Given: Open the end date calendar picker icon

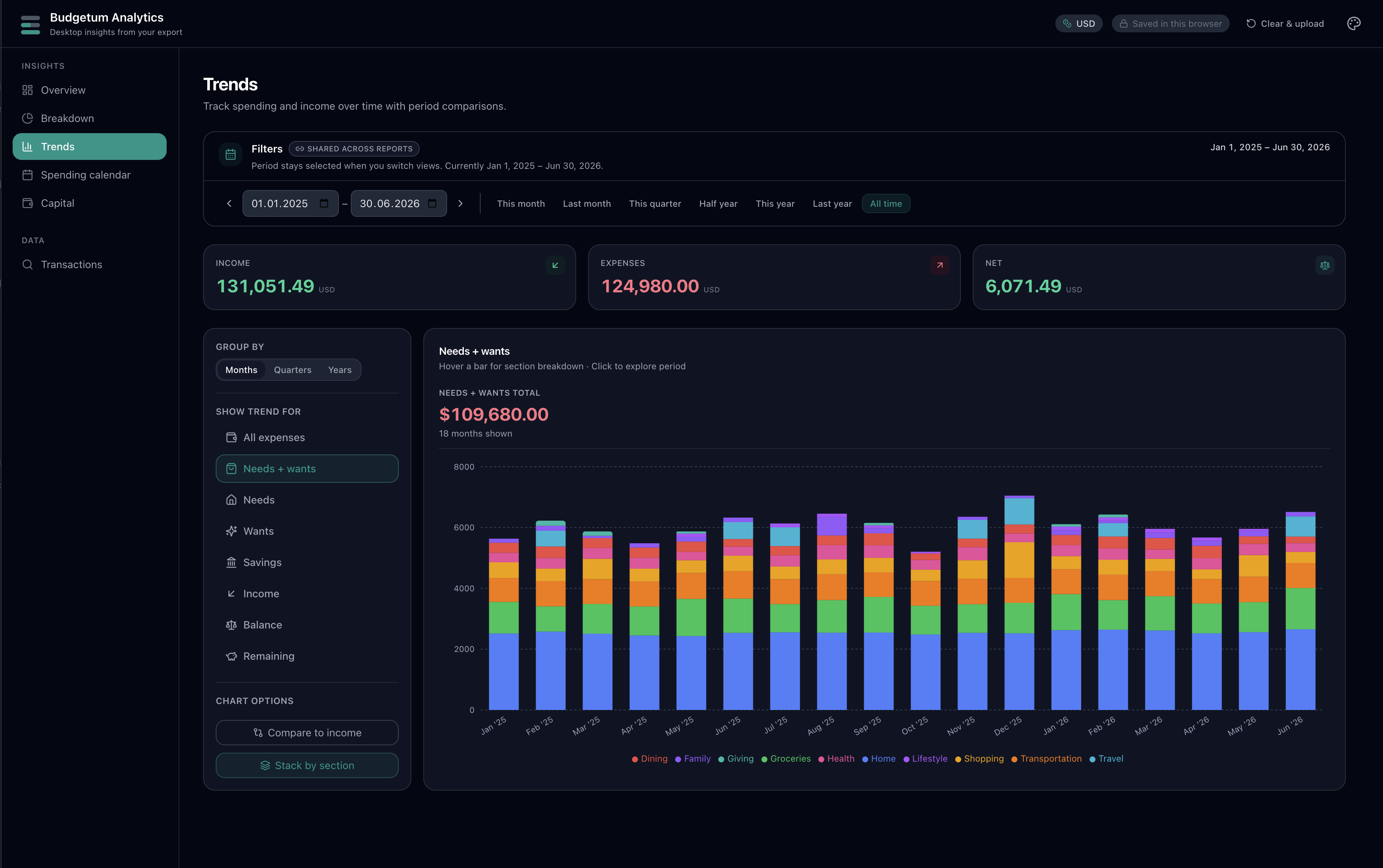Looking at the screenshot, I should tap(432, 203).
